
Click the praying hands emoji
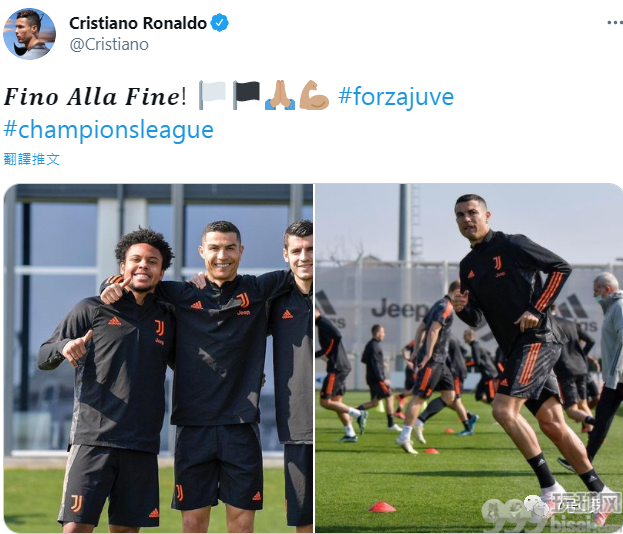[x=280, y=95]
